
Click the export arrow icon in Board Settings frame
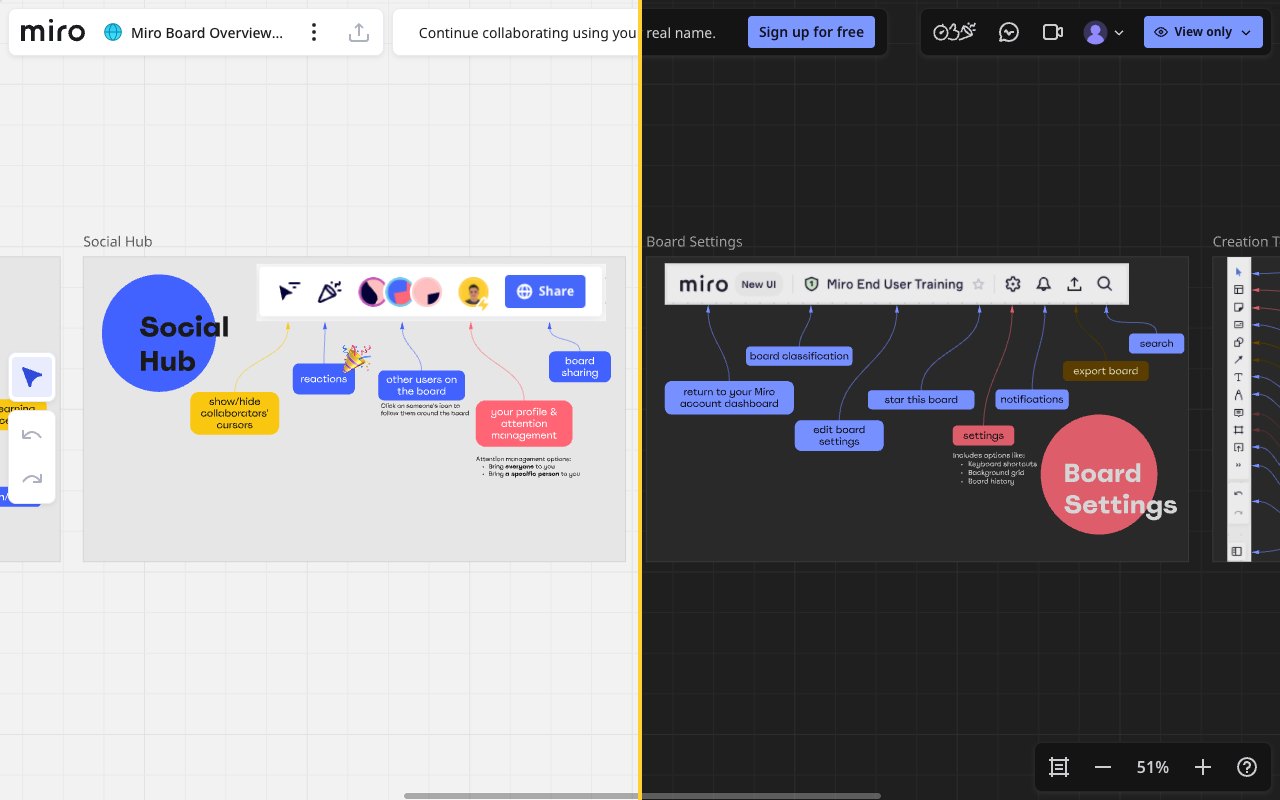click(x=1074, y=284)
